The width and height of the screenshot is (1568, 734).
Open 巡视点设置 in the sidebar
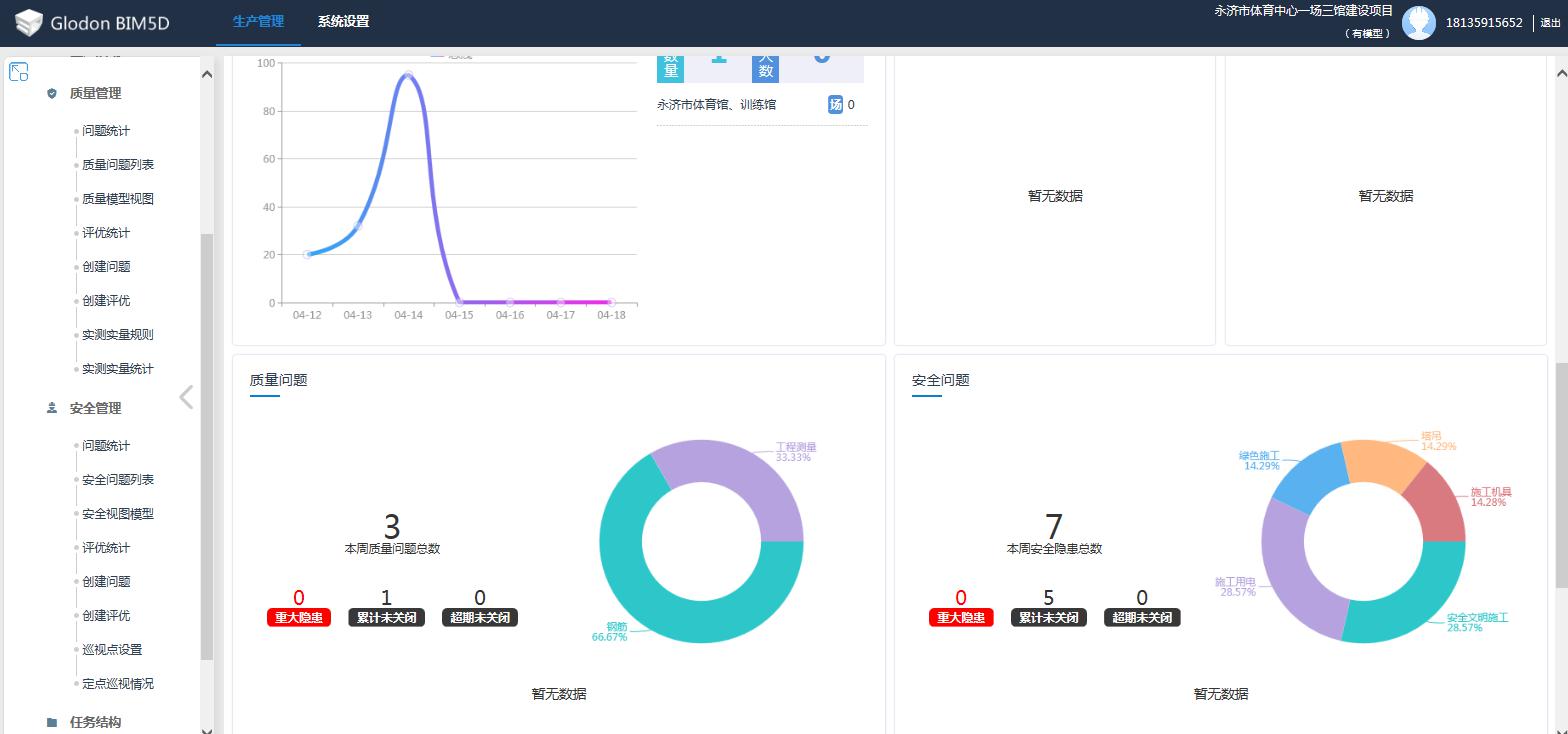[x=112, y=650]
